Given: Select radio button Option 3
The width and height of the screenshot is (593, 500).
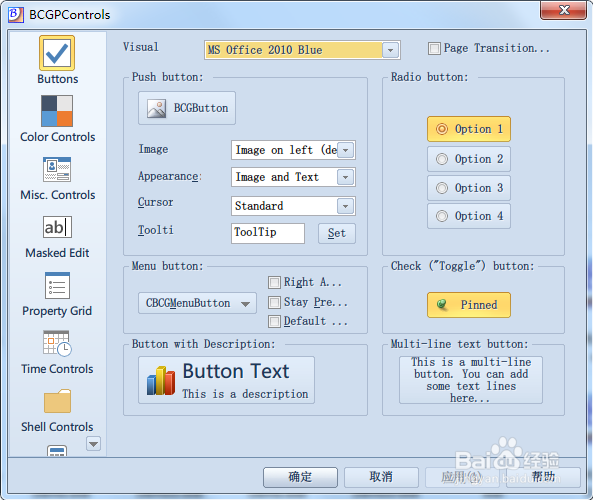Looking at the screenshot, I should click(469, 188).
